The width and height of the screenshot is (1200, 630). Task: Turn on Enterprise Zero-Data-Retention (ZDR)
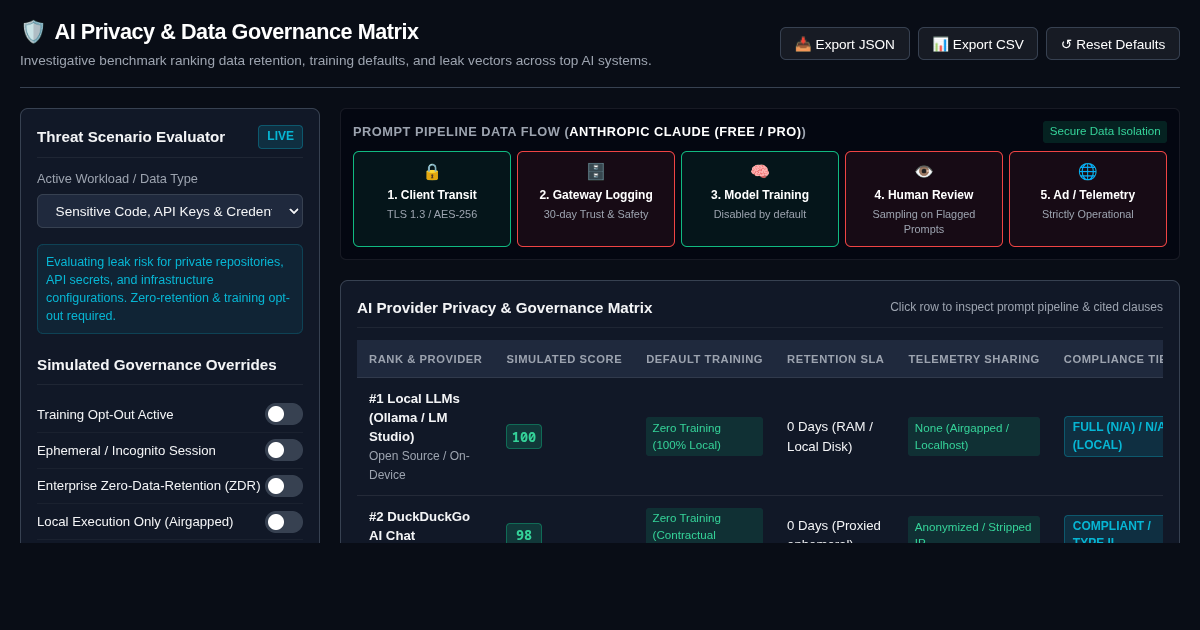tap(284, 486)
